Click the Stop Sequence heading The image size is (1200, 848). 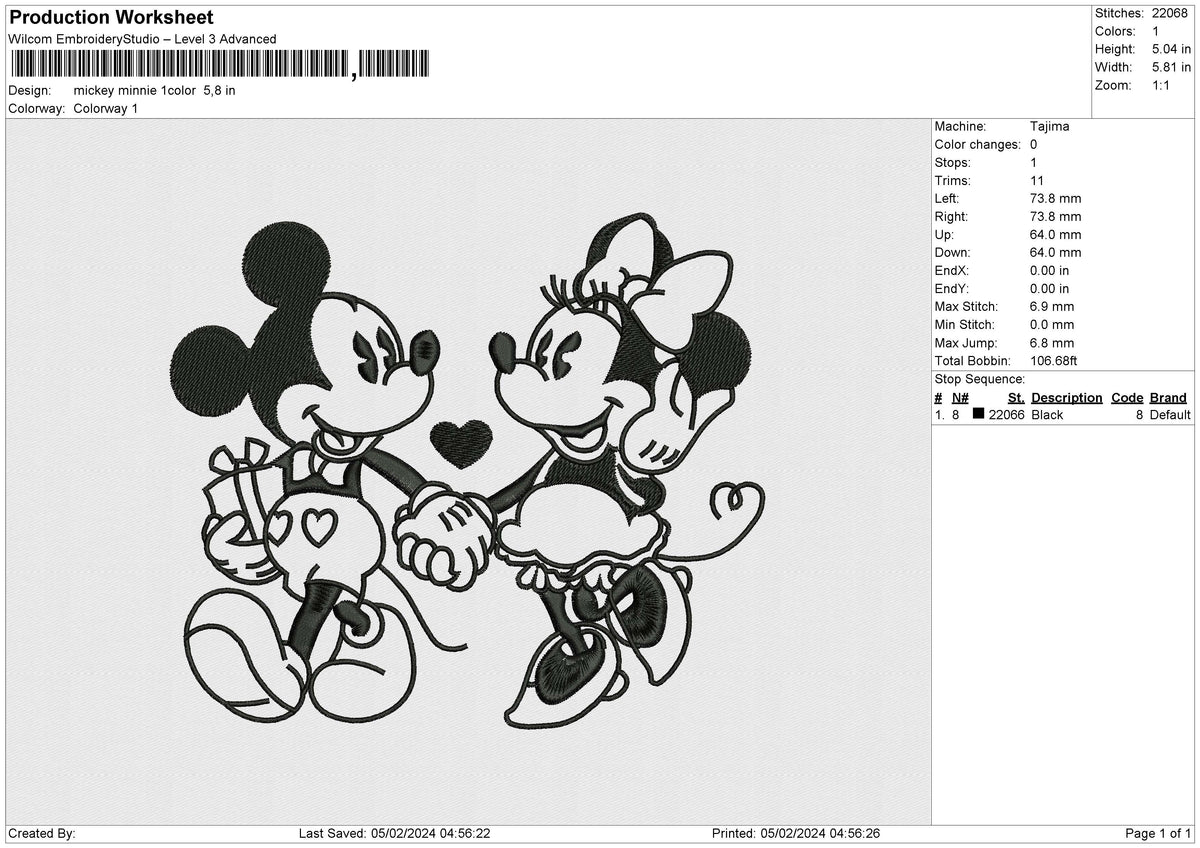pyautogui.click(x=980, y=379)
